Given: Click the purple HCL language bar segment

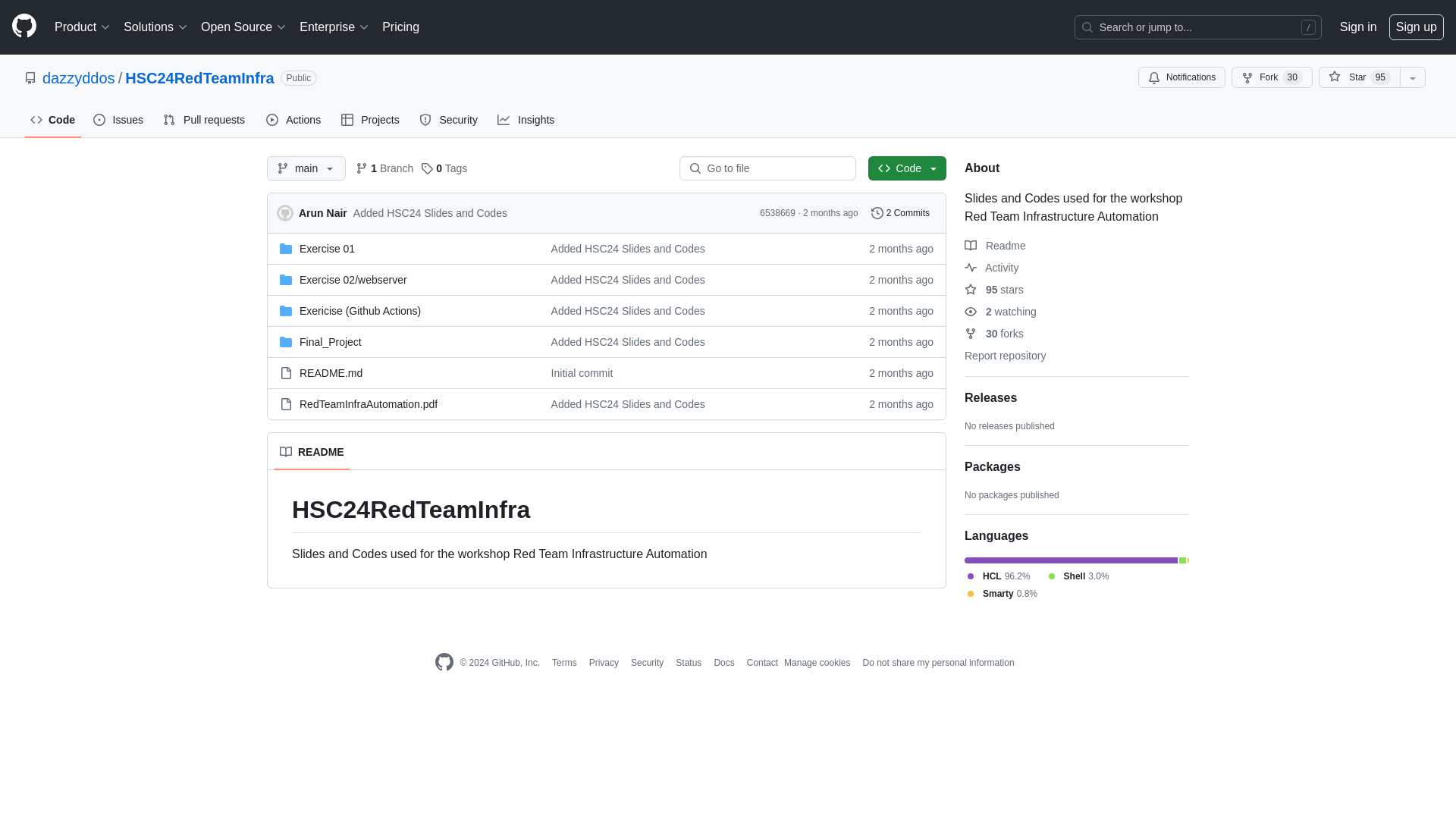Looking at the screenshot, I should (x=1071, y=560).
